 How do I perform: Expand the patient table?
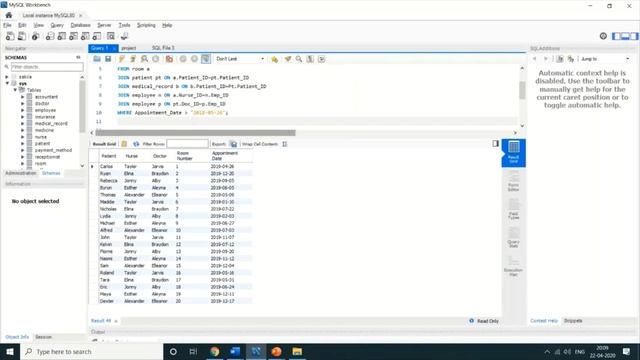pos(23,143)
